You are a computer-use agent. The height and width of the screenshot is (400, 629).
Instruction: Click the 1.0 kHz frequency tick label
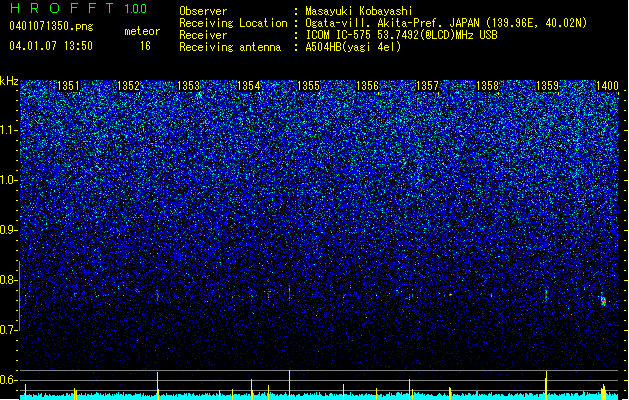tap(9, 180)
